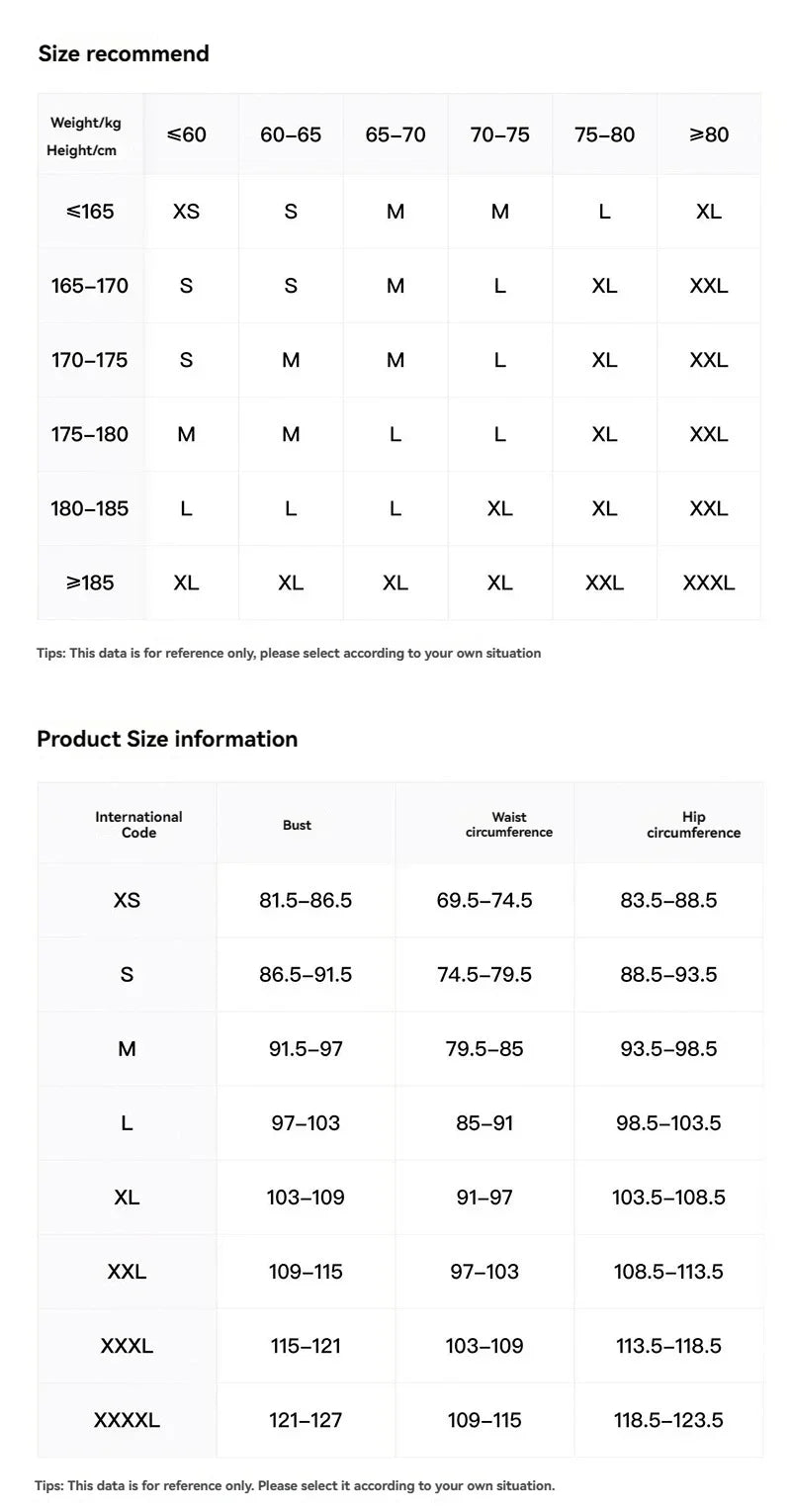This screenshot has height=1512, width=791.
Task: Click the 170–175 height row label
Action: click(x=90, y=360)
